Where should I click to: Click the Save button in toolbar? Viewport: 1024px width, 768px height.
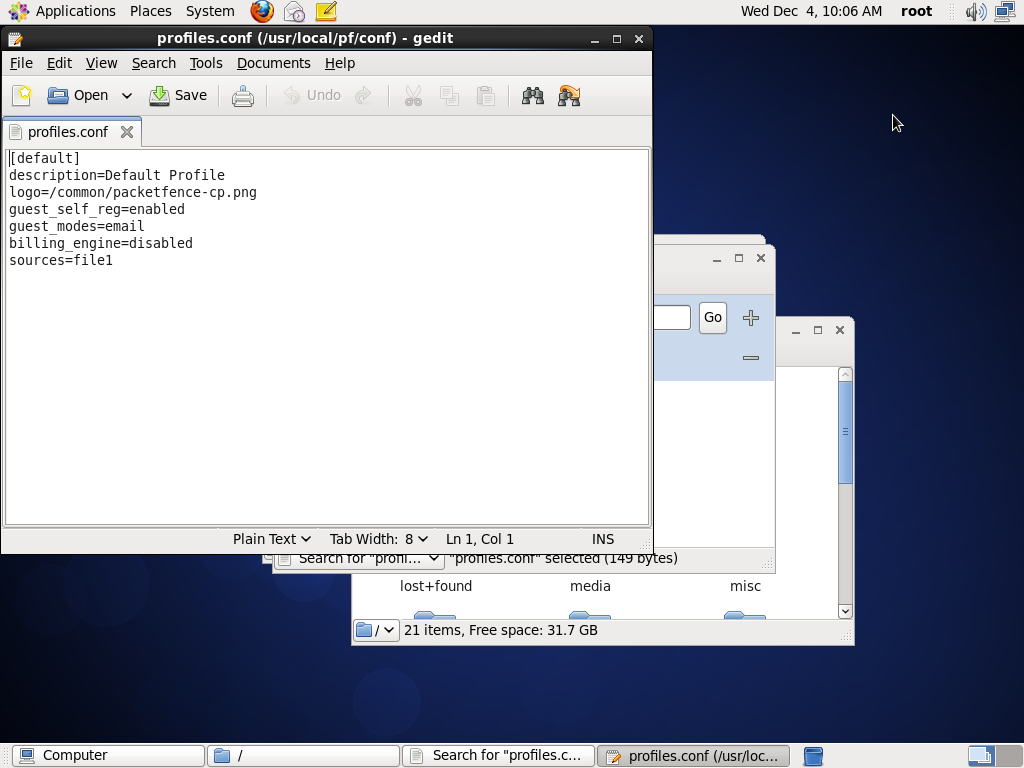178,96
